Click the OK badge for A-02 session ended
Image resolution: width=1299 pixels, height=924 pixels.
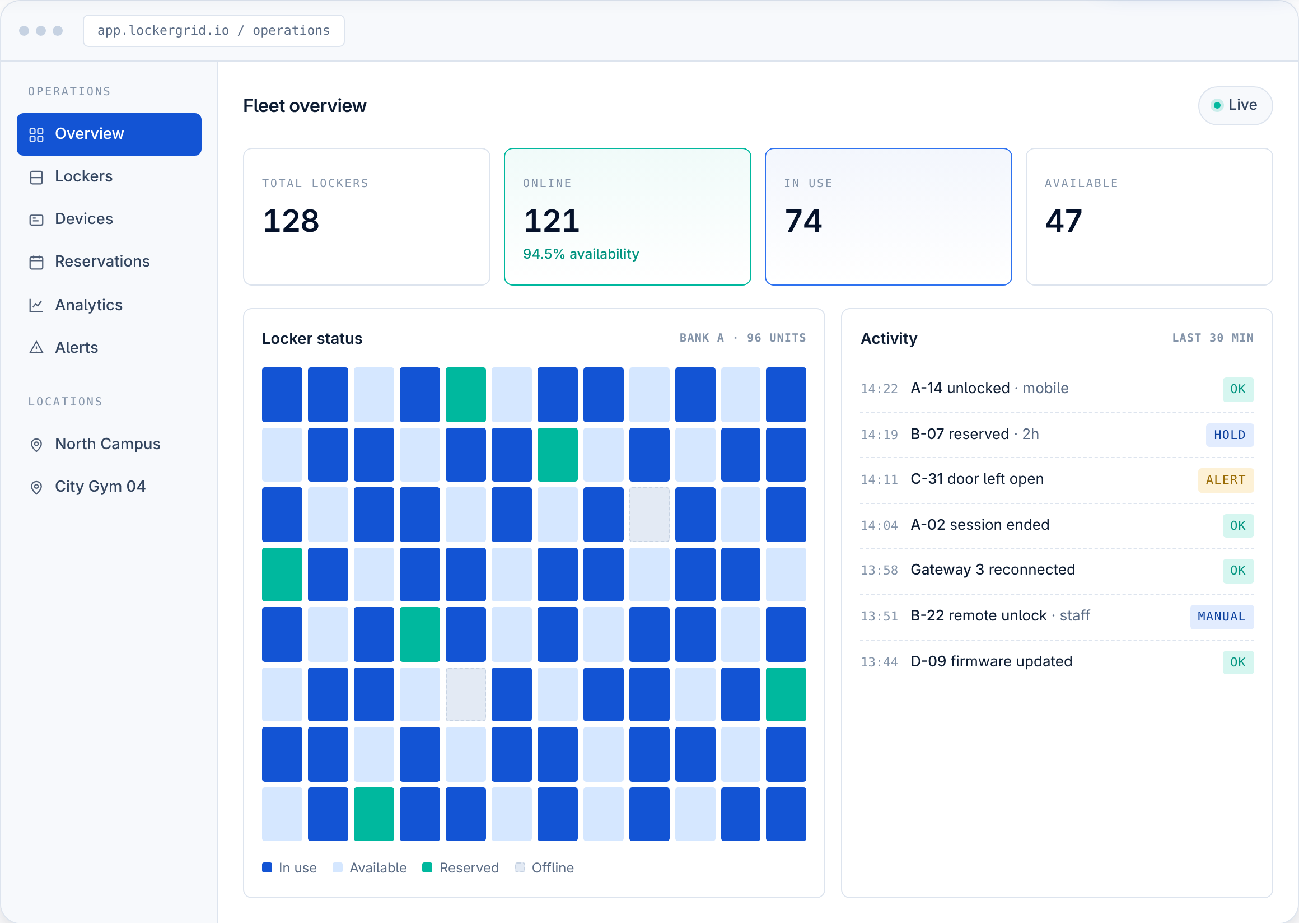click(x=1238, y=526)
